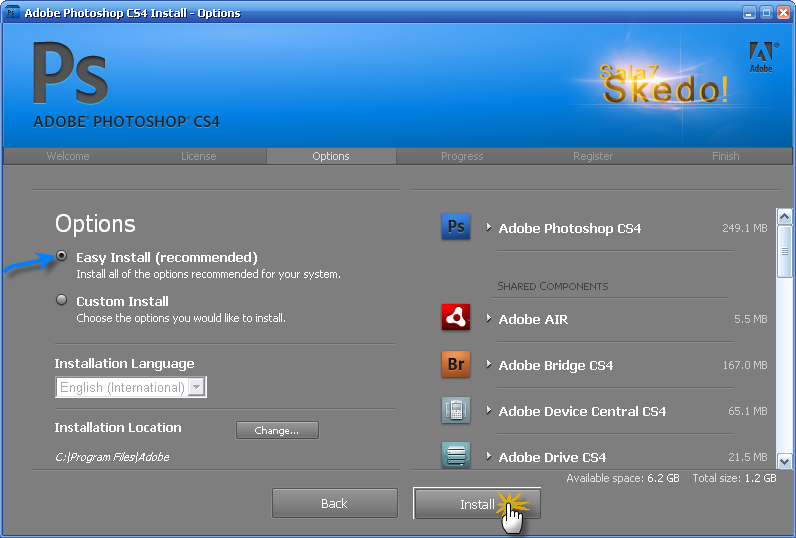Select the Options step tab
796x538 pixels.
point(331,156)
